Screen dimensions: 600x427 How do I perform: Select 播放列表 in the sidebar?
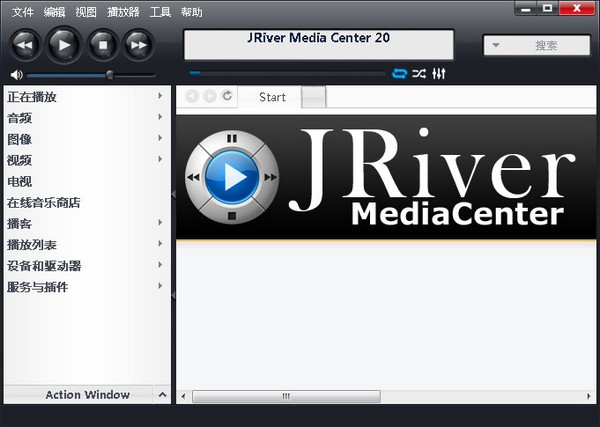32,245
